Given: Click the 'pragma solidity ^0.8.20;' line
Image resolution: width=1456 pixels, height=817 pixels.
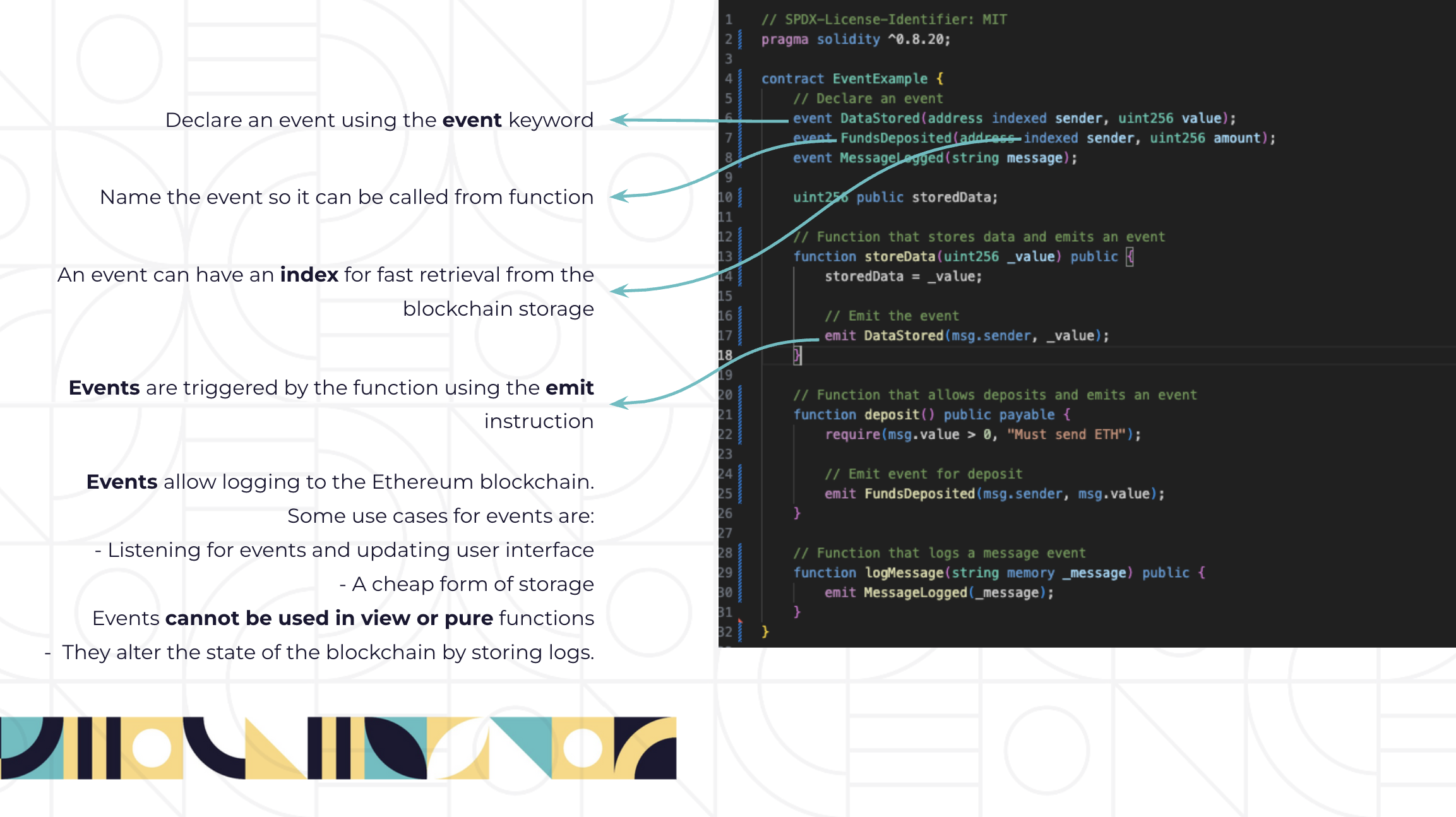Looking at the screenshot, I should click(856, 39).
